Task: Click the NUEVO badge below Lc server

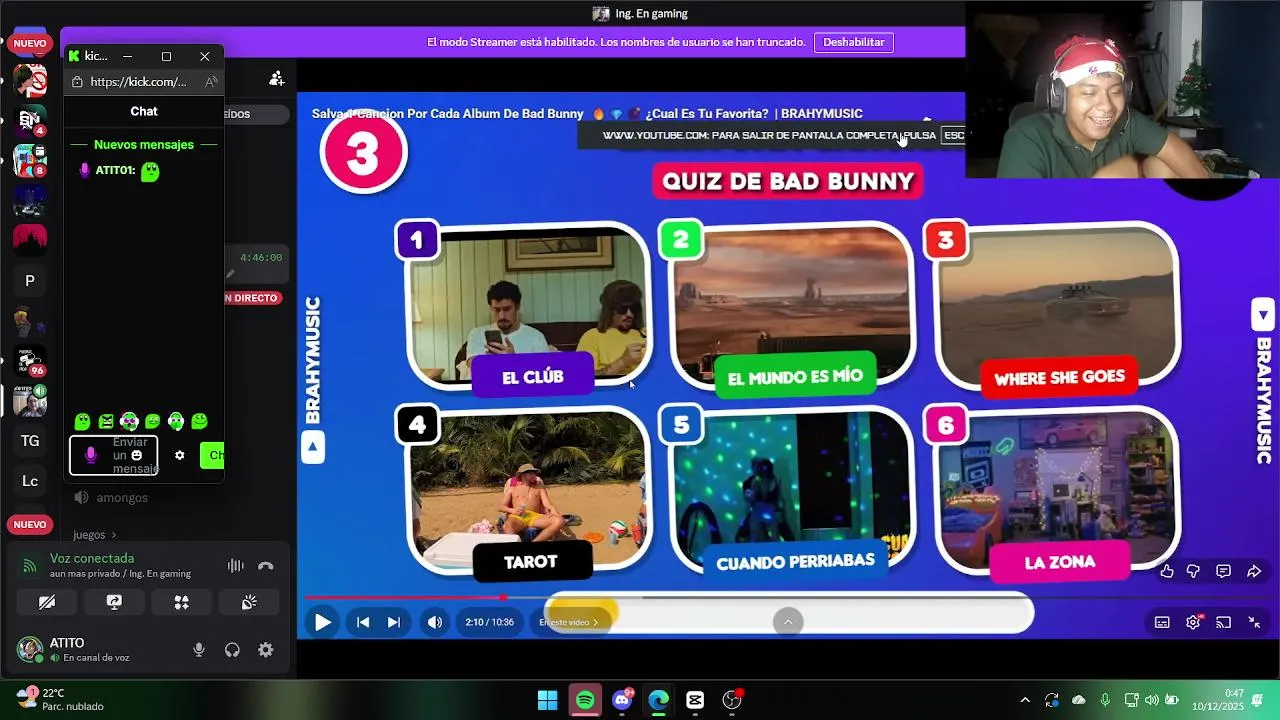Action: (30, 524)
